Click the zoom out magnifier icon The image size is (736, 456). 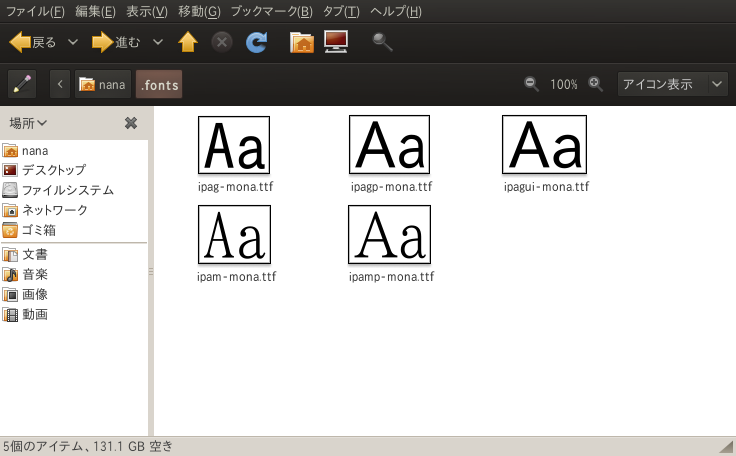[x=531, y=84]
